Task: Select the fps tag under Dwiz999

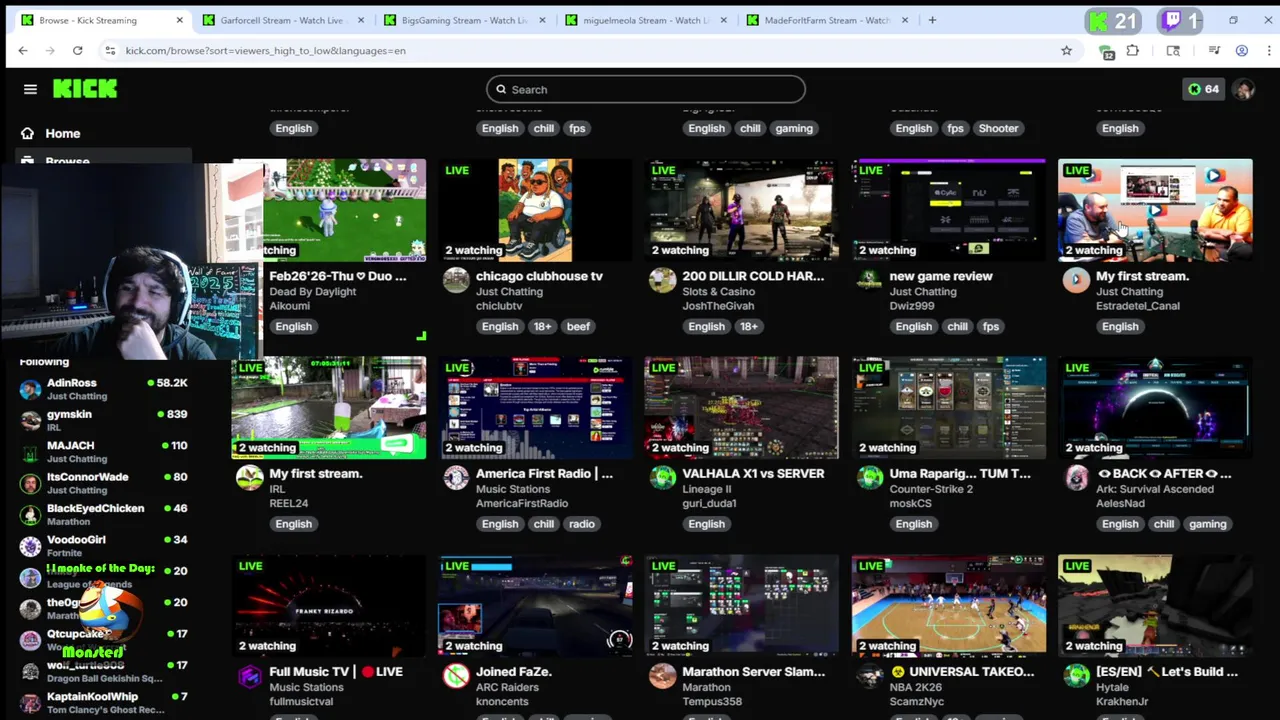Action: [990, 326]
